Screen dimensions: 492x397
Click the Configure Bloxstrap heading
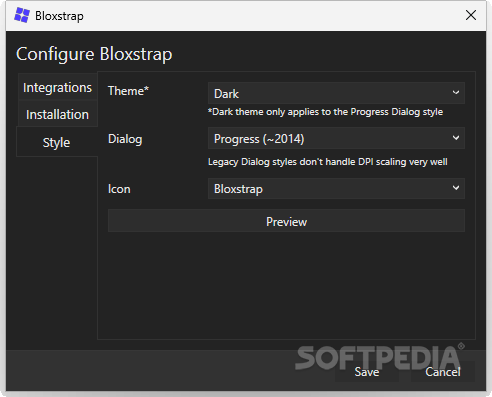[94, 54]
